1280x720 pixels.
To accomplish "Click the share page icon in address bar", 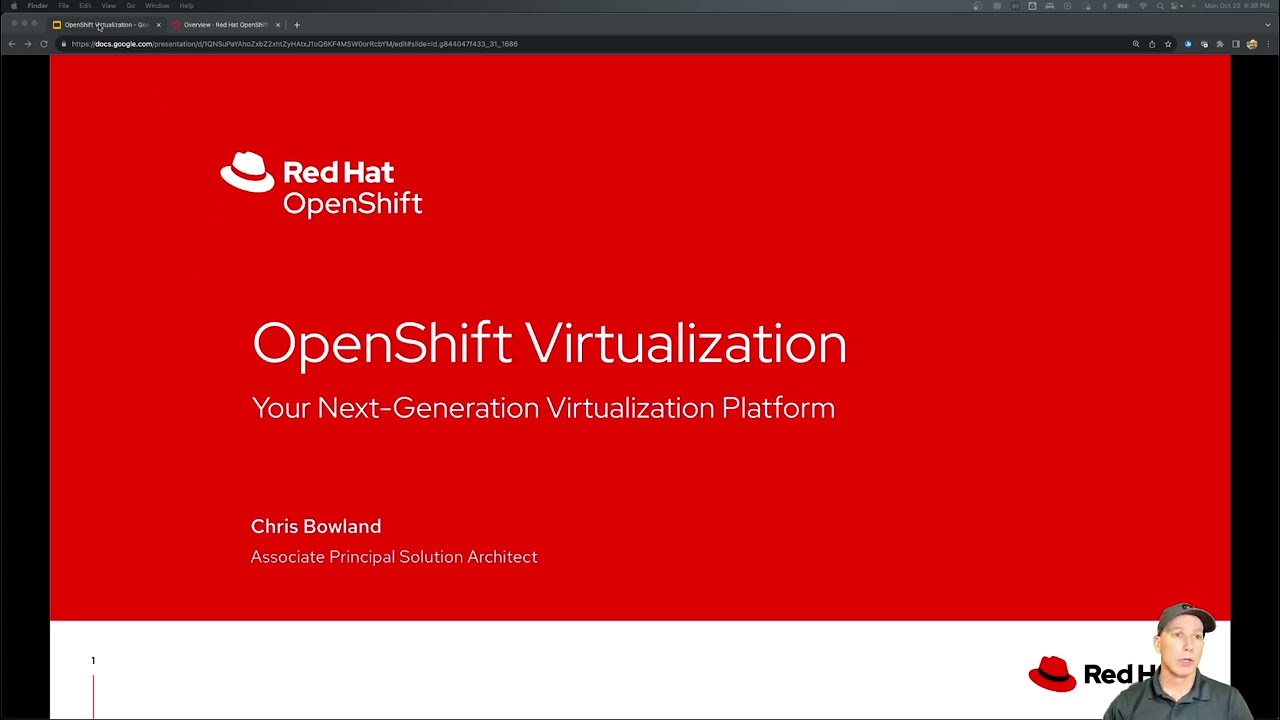I will 1152,44.
